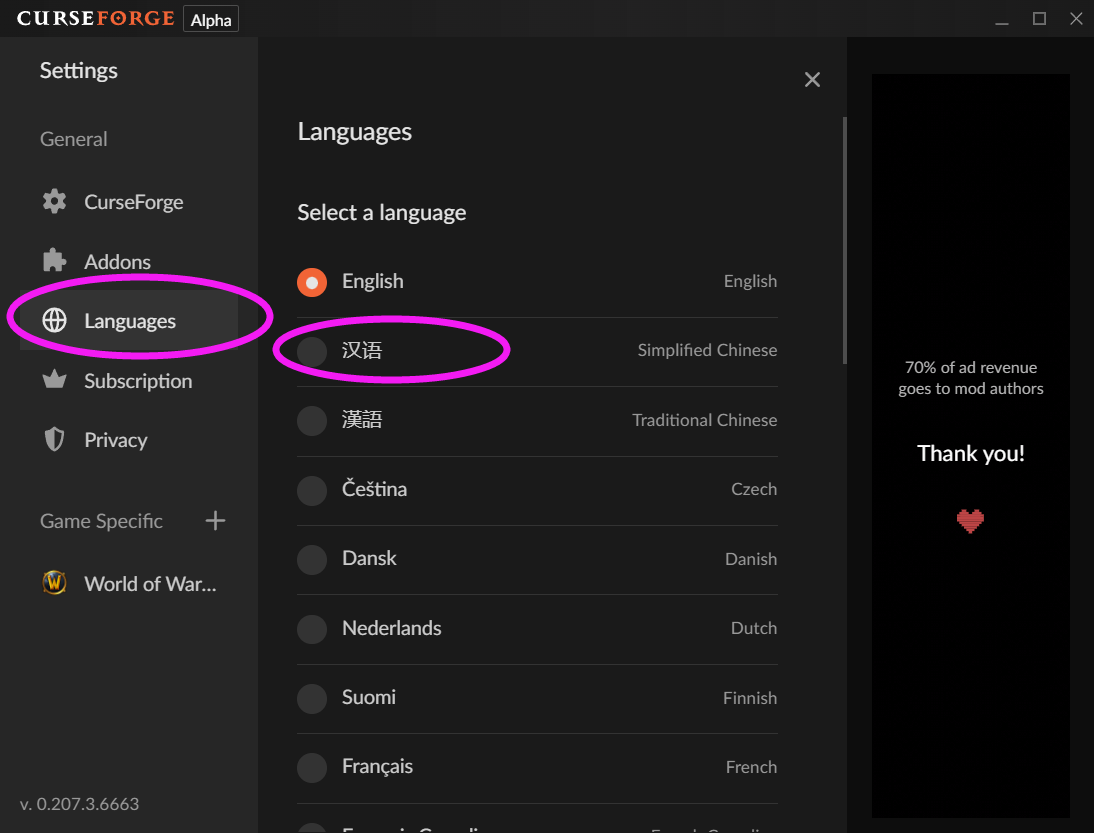This screenshot has width=1094, height=833.
Task: Maximize the CurseForge window
Action: coord(1039,19)
